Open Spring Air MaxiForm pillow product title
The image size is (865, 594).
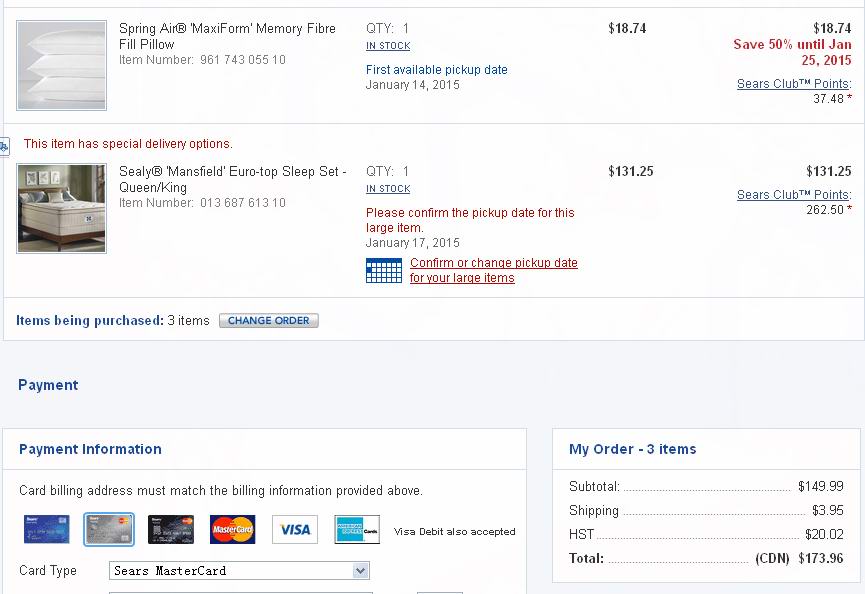227,36
